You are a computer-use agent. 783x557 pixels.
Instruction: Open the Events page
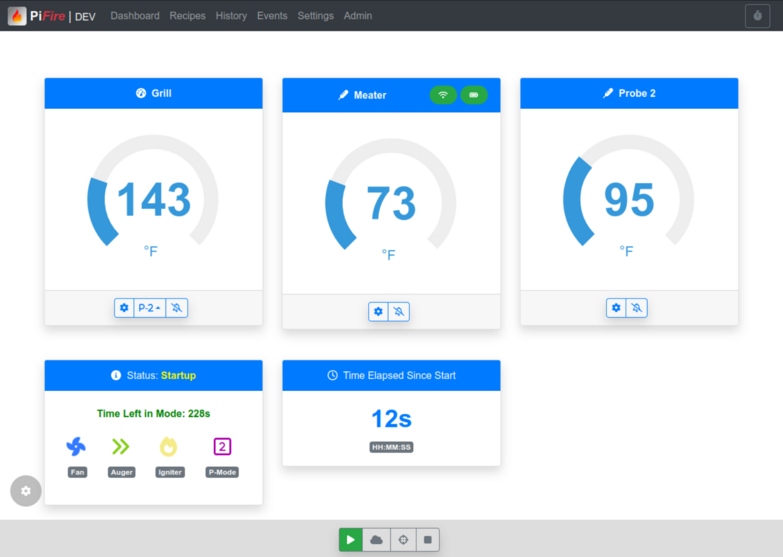pyautogui.click(x=272, y=16)
